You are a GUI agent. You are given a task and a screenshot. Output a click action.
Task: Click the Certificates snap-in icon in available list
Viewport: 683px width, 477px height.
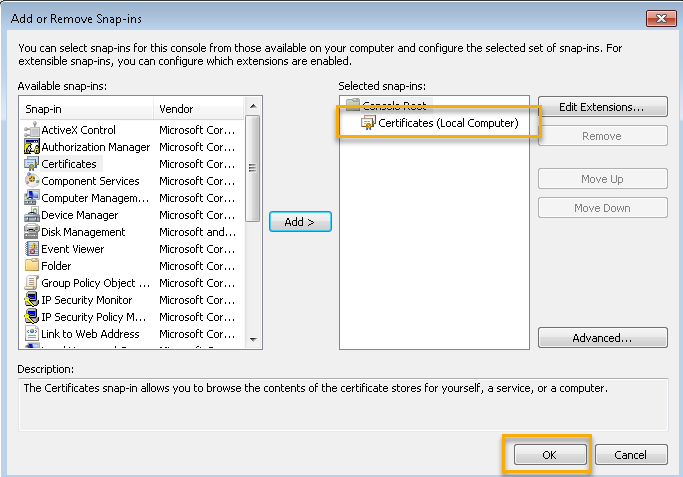click(x=31, y=164)
